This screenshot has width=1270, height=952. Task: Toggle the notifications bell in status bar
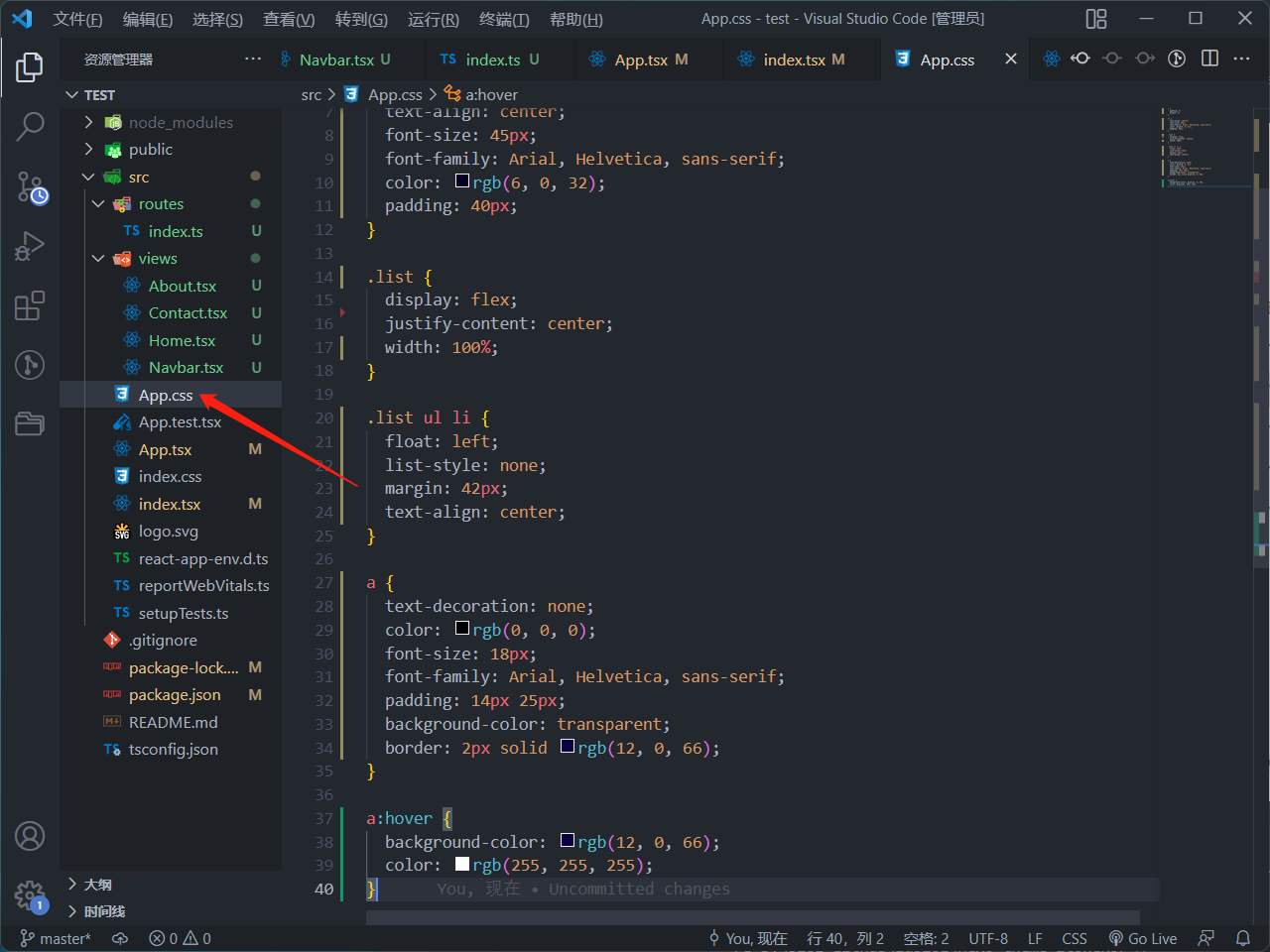pos(1244,938)
